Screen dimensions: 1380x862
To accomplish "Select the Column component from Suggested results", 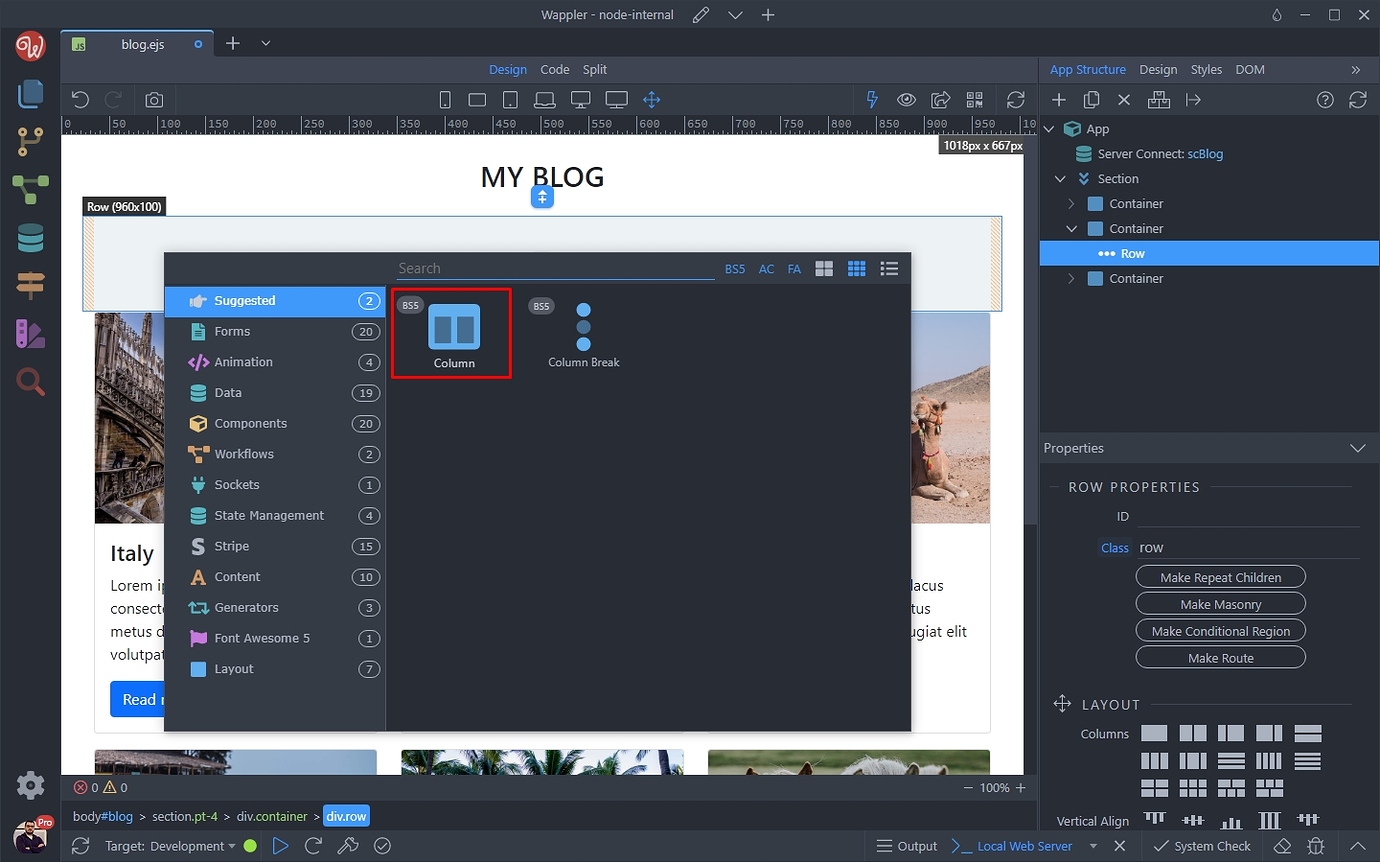I will [451, 333].
